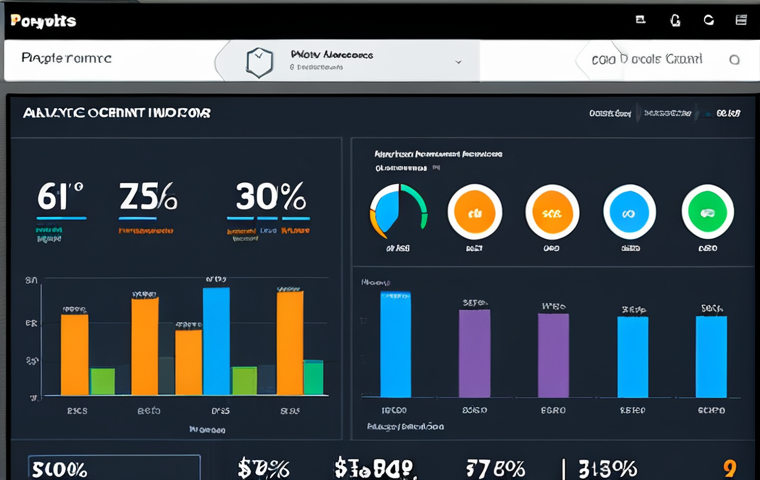Screen dimensions: 760x480
Task: Select the left toolbar tab
Action: [68, 59]
